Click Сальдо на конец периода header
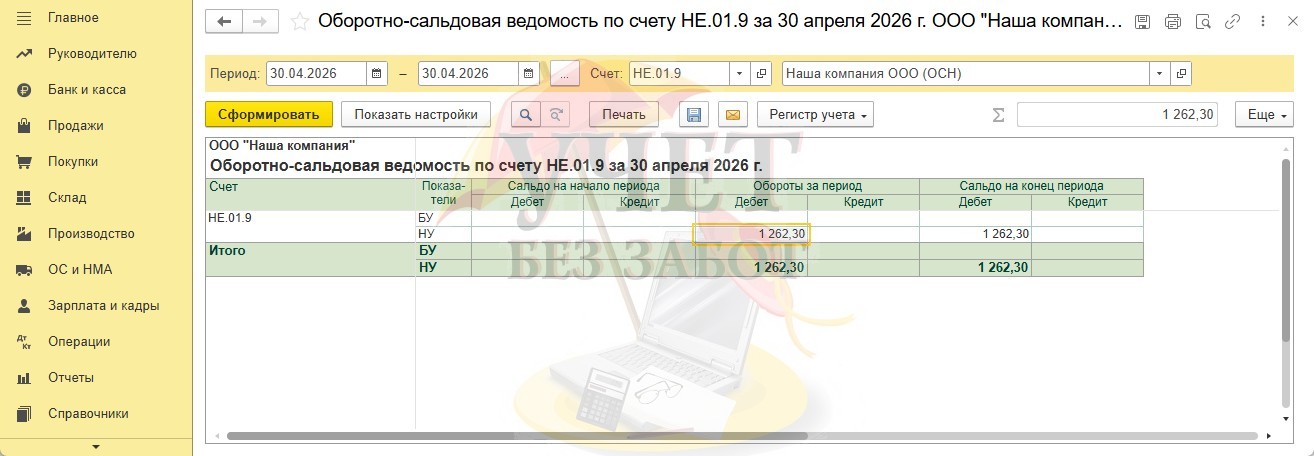 click(1031, 185)
